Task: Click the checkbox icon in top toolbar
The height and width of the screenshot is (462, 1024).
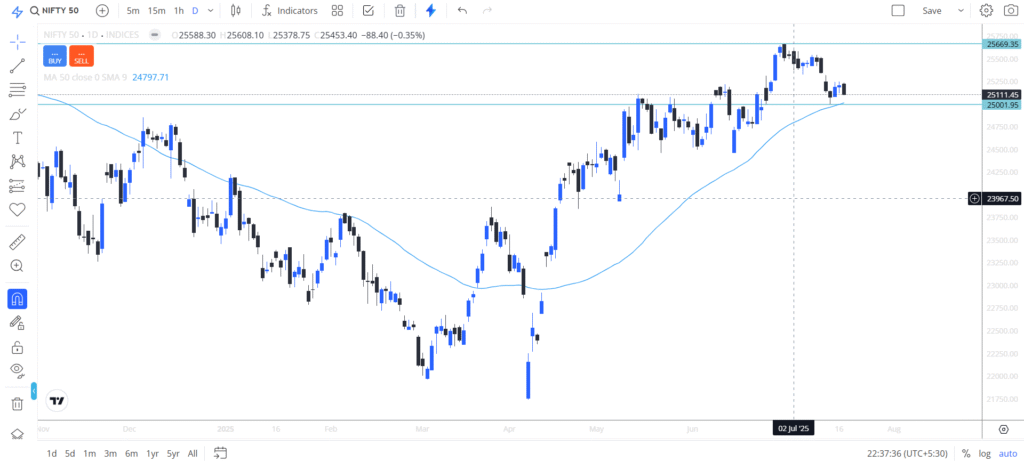Action: [368, 10]
